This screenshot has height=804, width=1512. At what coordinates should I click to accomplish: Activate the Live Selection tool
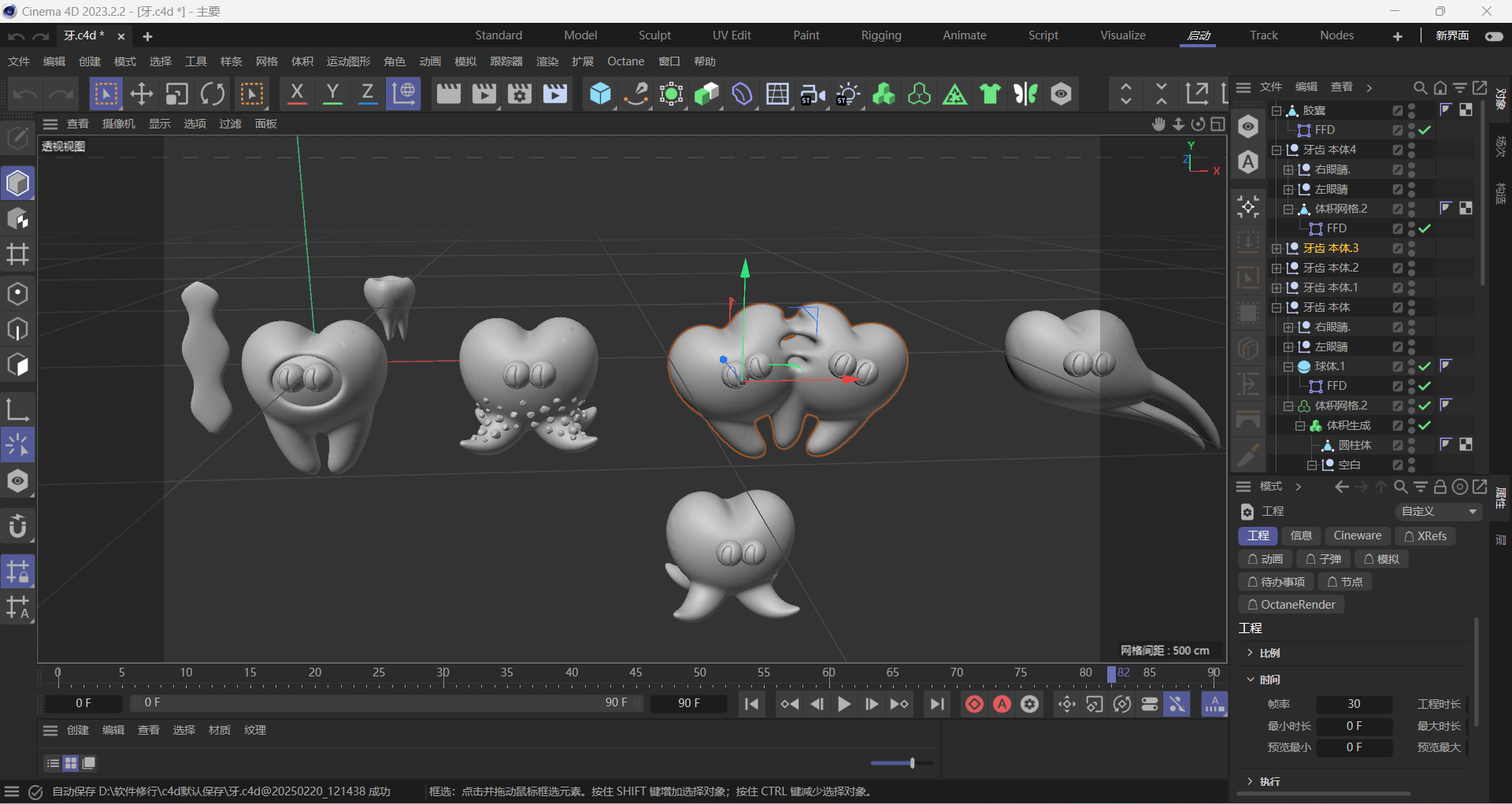click(x=106, y=94)
